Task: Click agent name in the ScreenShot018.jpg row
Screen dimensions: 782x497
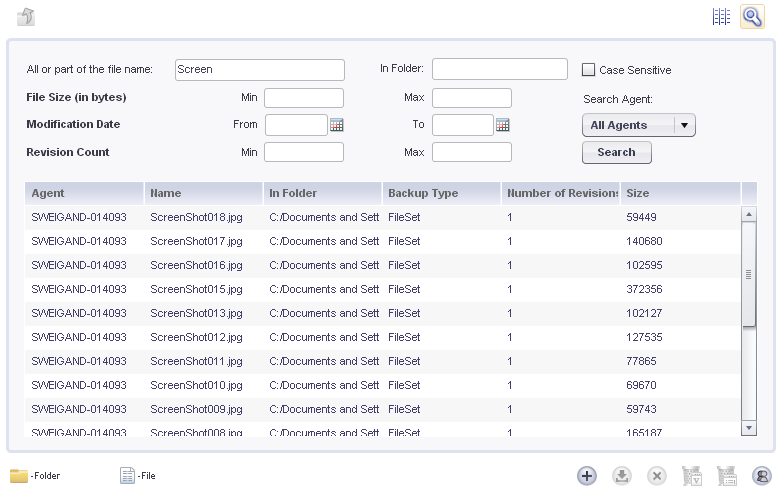Action: (x=79, y=217)
